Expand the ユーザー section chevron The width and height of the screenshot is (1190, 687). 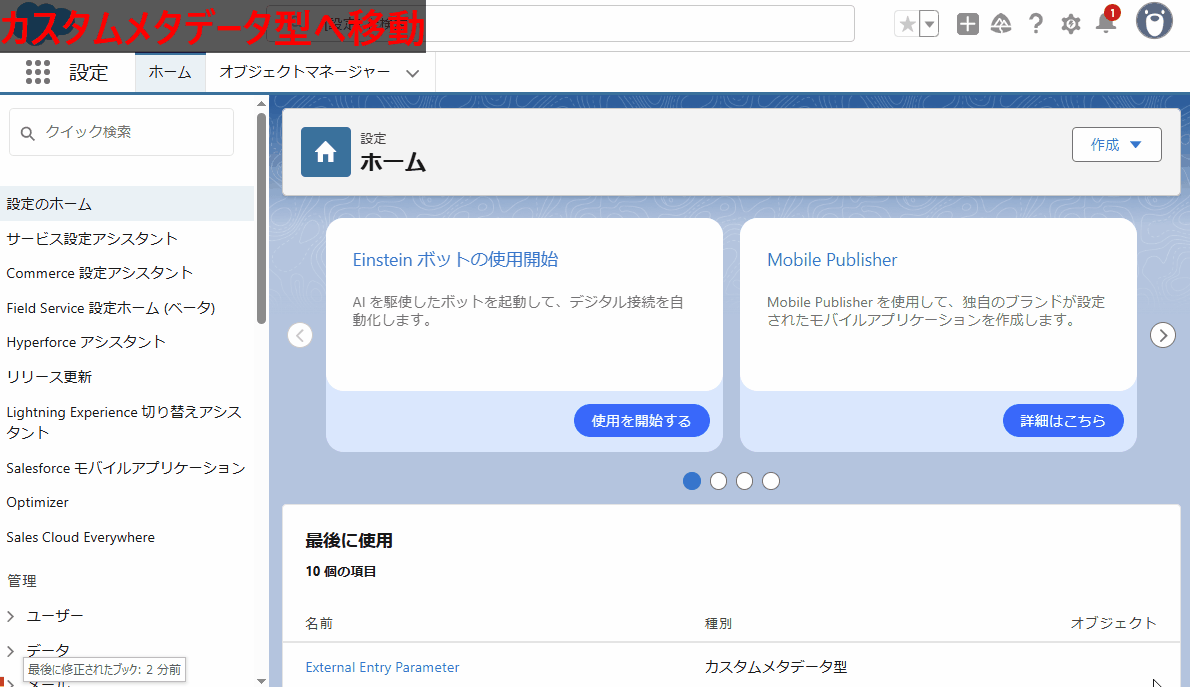(11, 616)
